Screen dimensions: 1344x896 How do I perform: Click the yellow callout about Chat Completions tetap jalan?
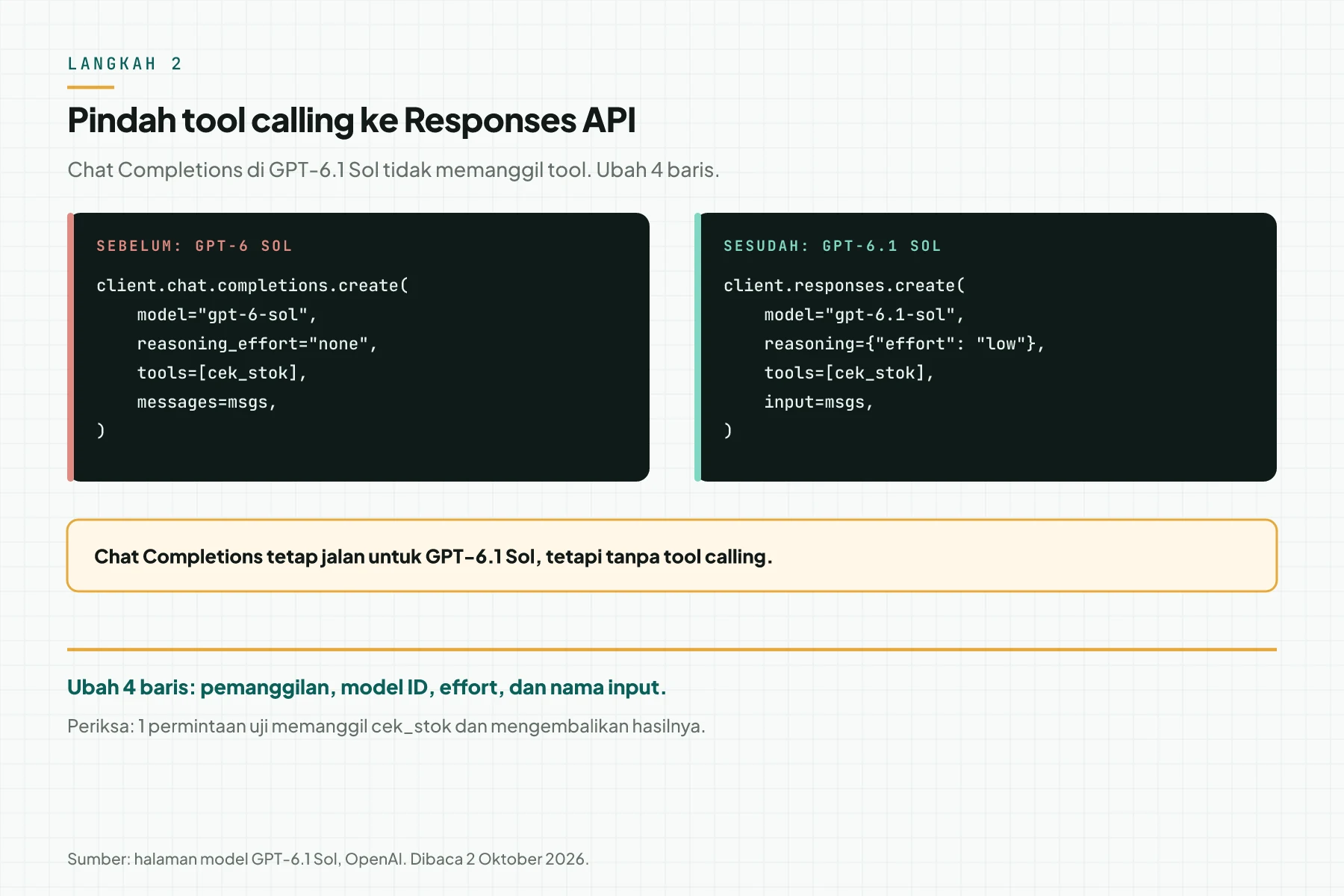tap(672, 556)
